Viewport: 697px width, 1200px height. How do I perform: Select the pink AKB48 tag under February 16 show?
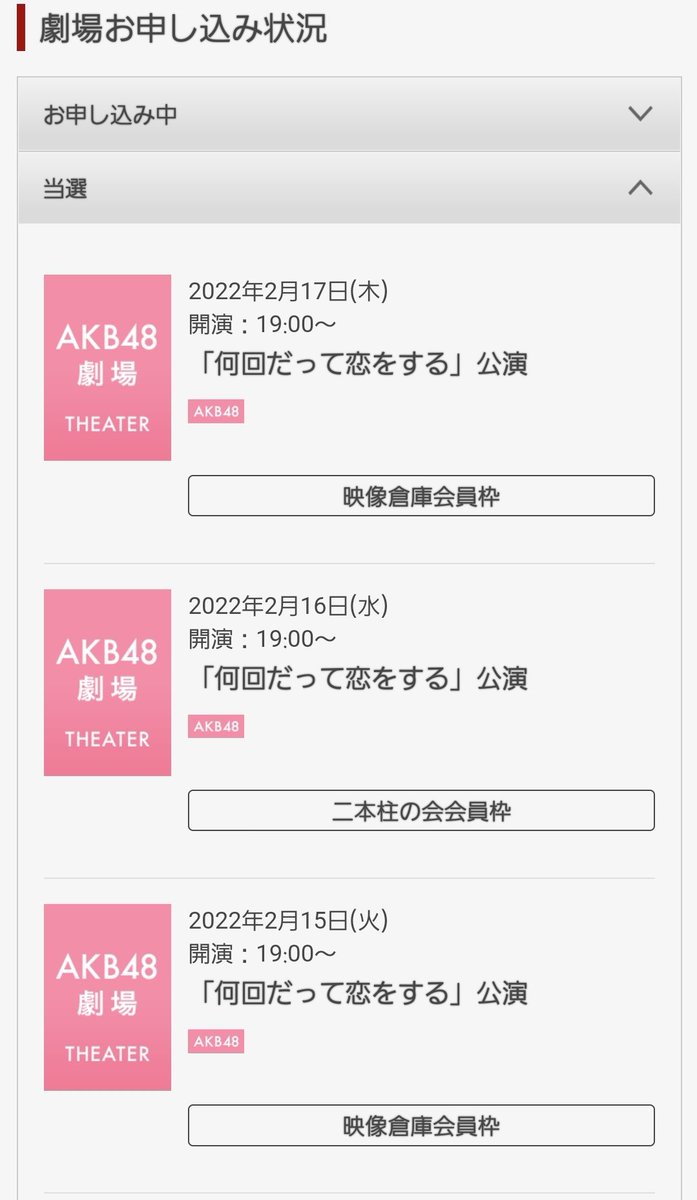[x=216, y=726]
